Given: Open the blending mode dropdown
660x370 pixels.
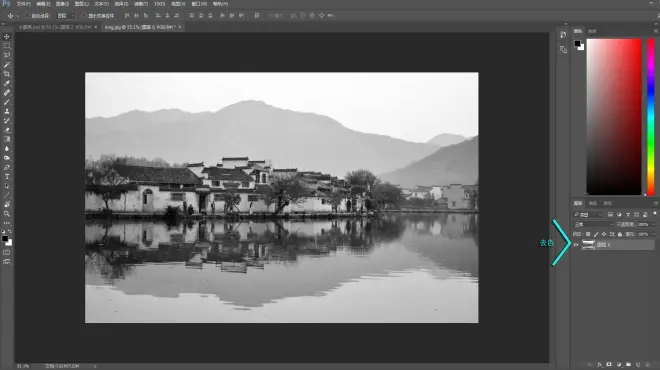Looking at the screenshot, I should 593,225.
